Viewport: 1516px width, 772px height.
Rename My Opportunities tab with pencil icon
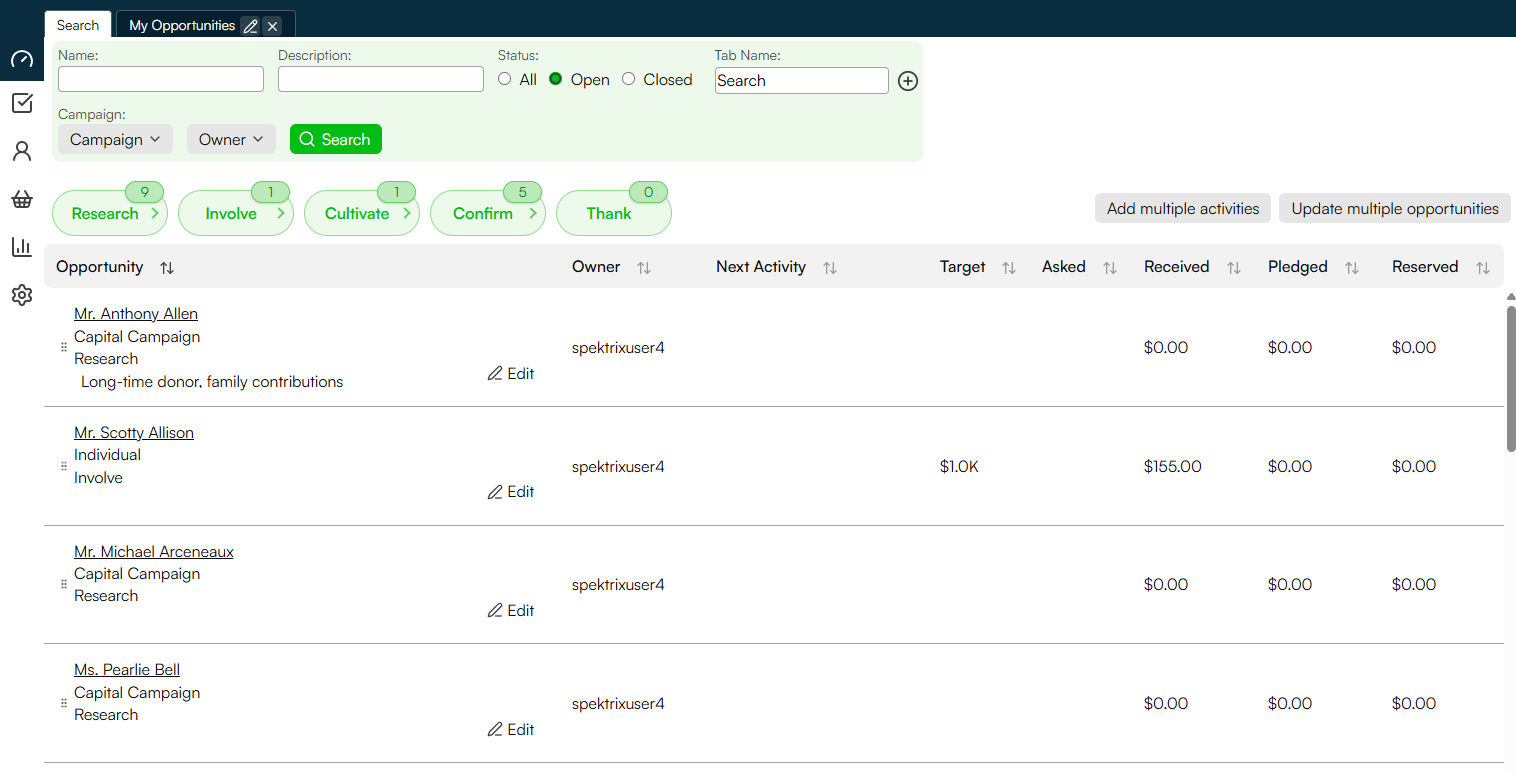point(250,26)
